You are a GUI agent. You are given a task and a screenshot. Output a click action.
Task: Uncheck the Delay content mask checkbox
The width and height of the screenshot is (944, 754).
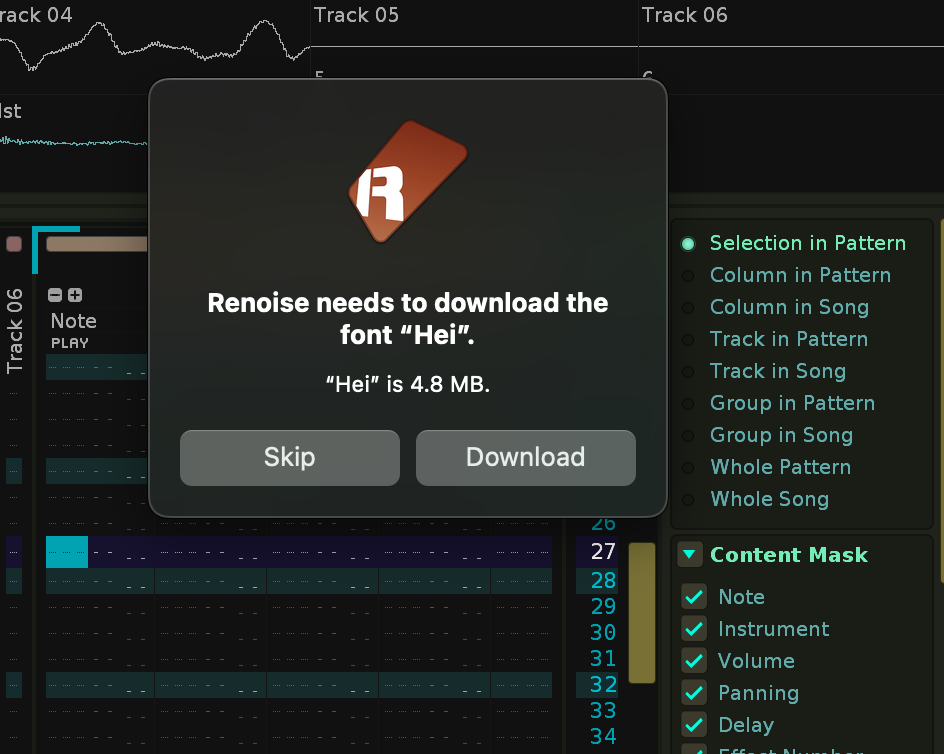pyautogui.click(x=694, y=724)
